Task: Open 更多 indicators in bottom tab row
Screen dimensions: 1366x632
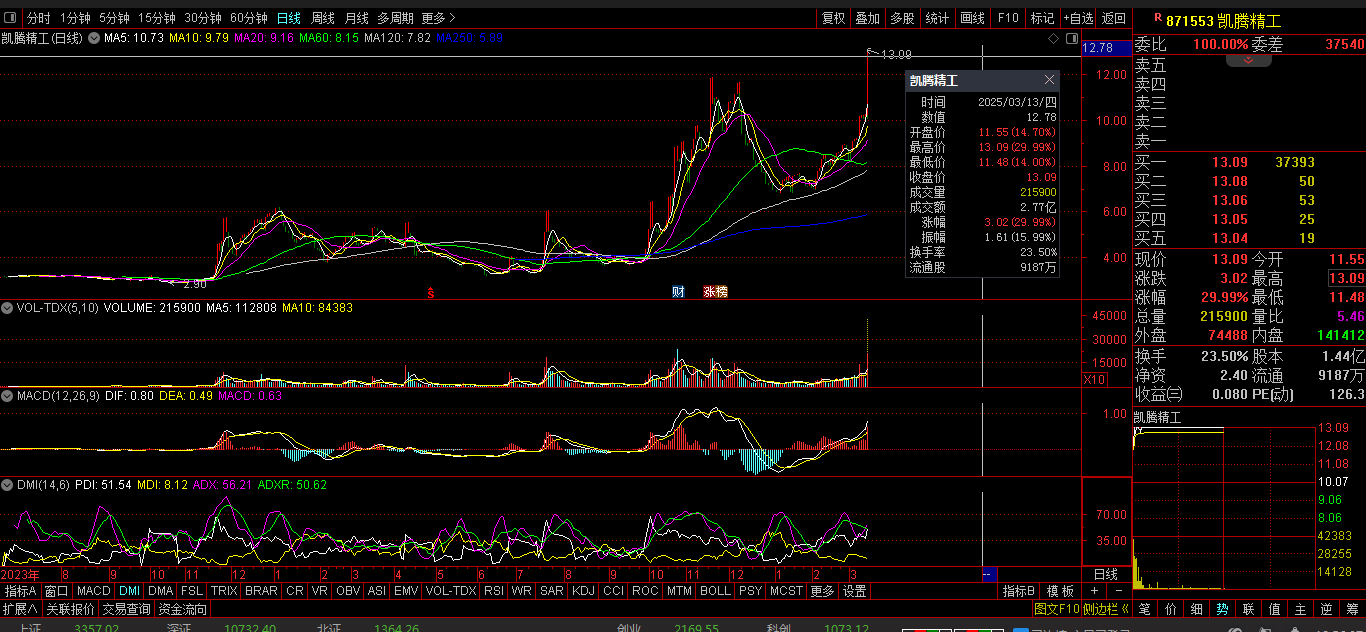Action: coord(822,591)
